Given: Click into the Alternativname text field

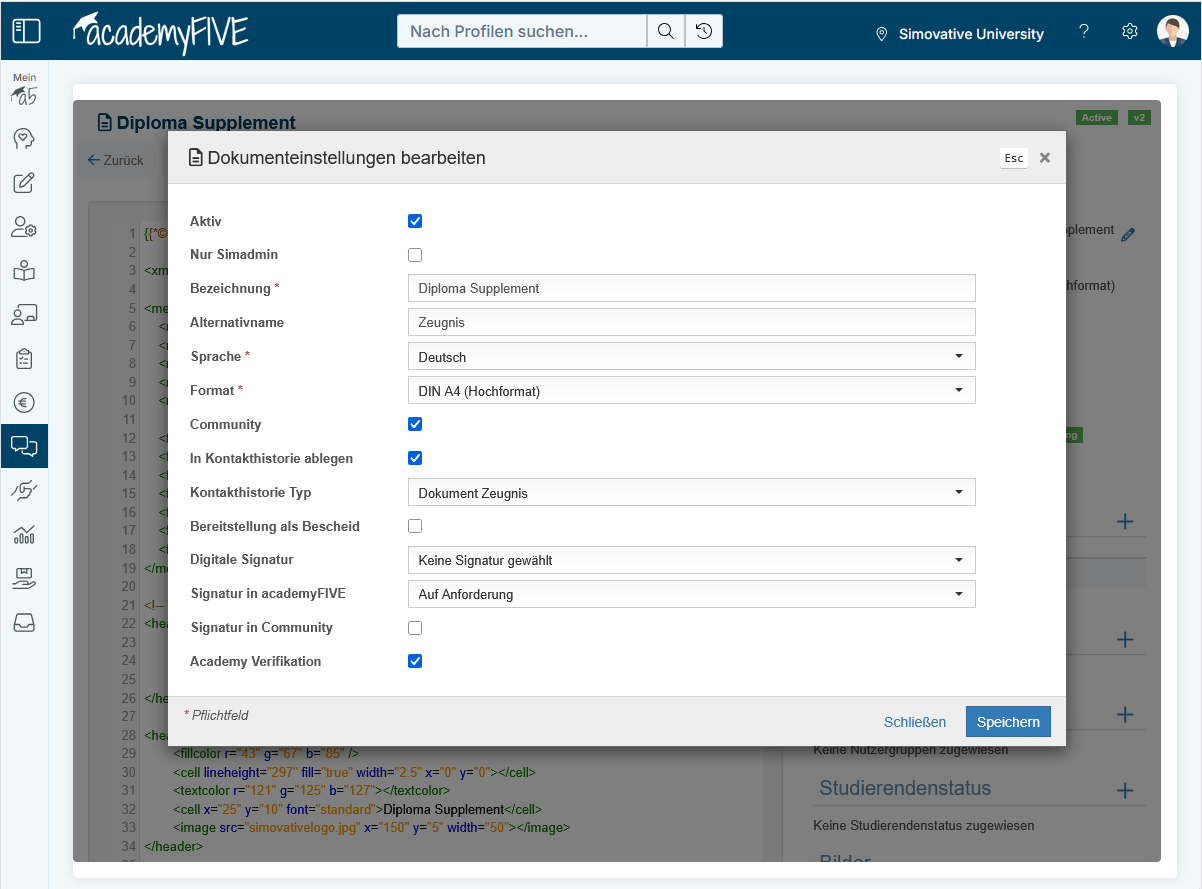Looking at the screenshot, I should [x=691, y=323].
